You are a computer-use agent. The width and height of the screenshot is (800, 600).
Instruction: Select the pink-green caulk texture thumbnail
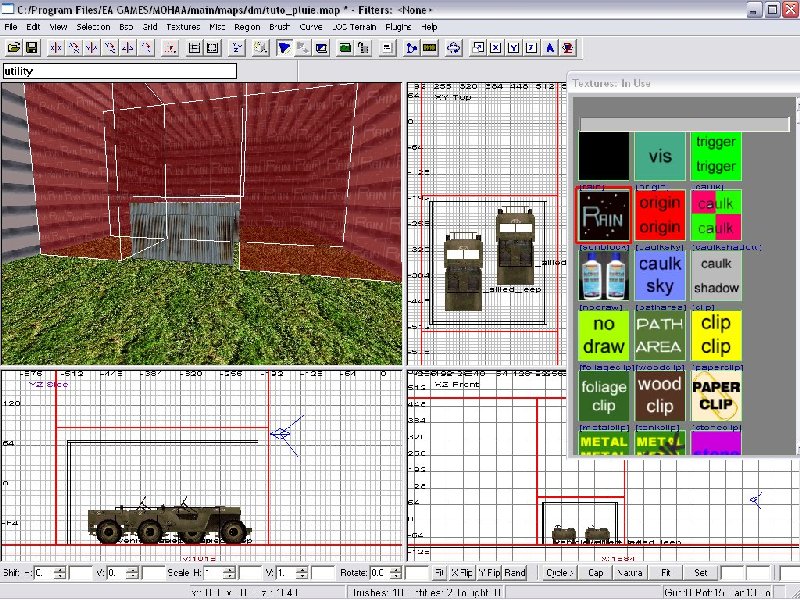point(716,215)
